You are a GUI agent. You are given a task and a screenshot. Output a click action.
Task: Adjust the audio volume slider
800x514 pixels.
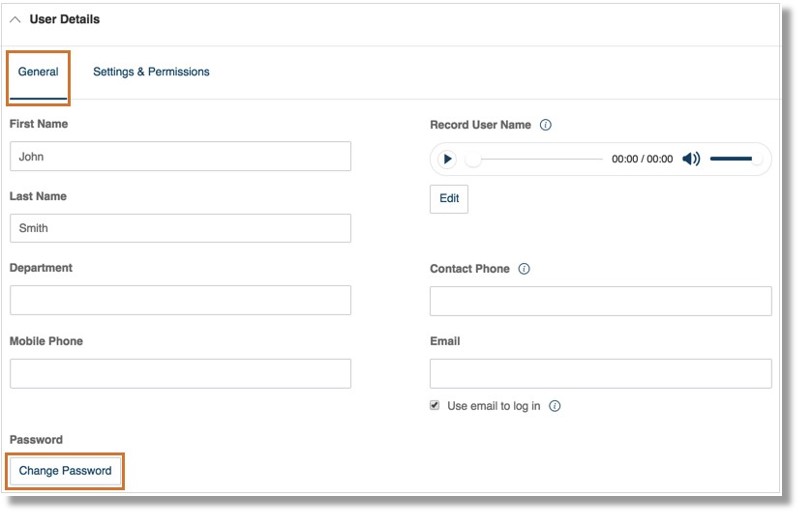point(735,159)
